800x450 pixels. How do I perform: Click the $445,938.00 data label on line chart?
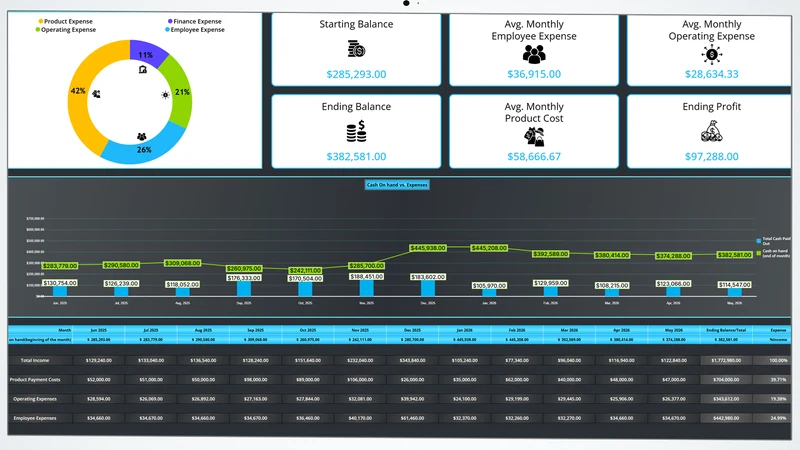[428, 248]
